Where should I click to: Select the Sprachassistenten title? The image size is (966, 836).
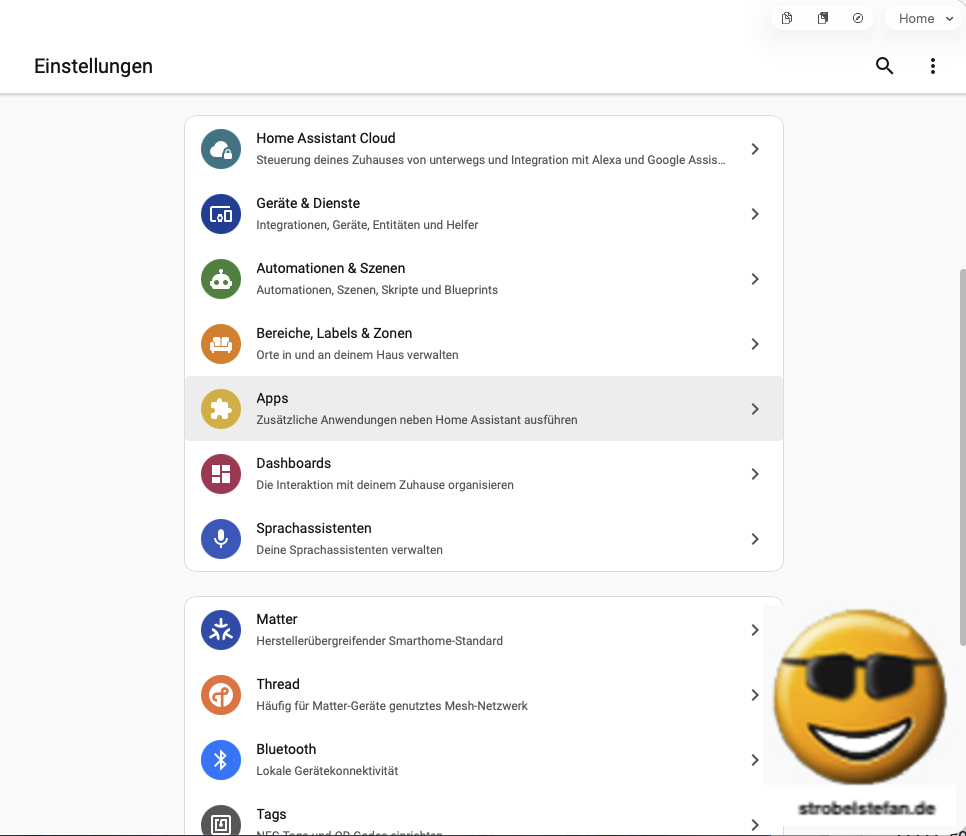tap(314, 528)
